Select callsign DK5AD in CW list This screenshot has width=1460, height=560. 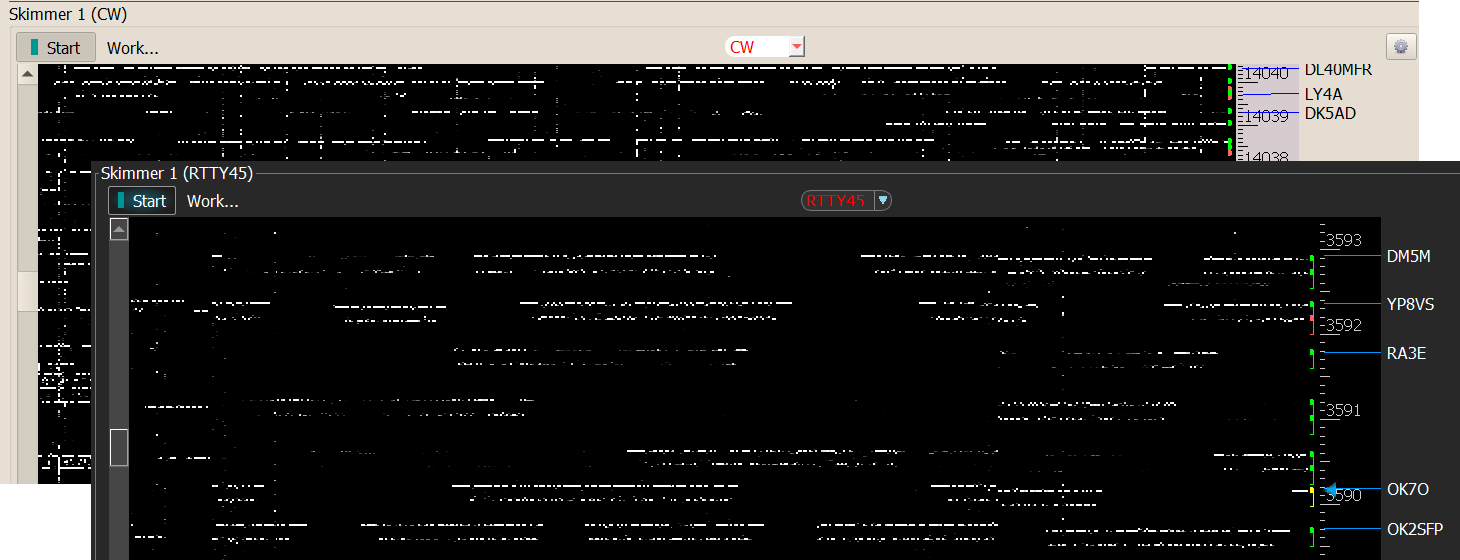1330,114
